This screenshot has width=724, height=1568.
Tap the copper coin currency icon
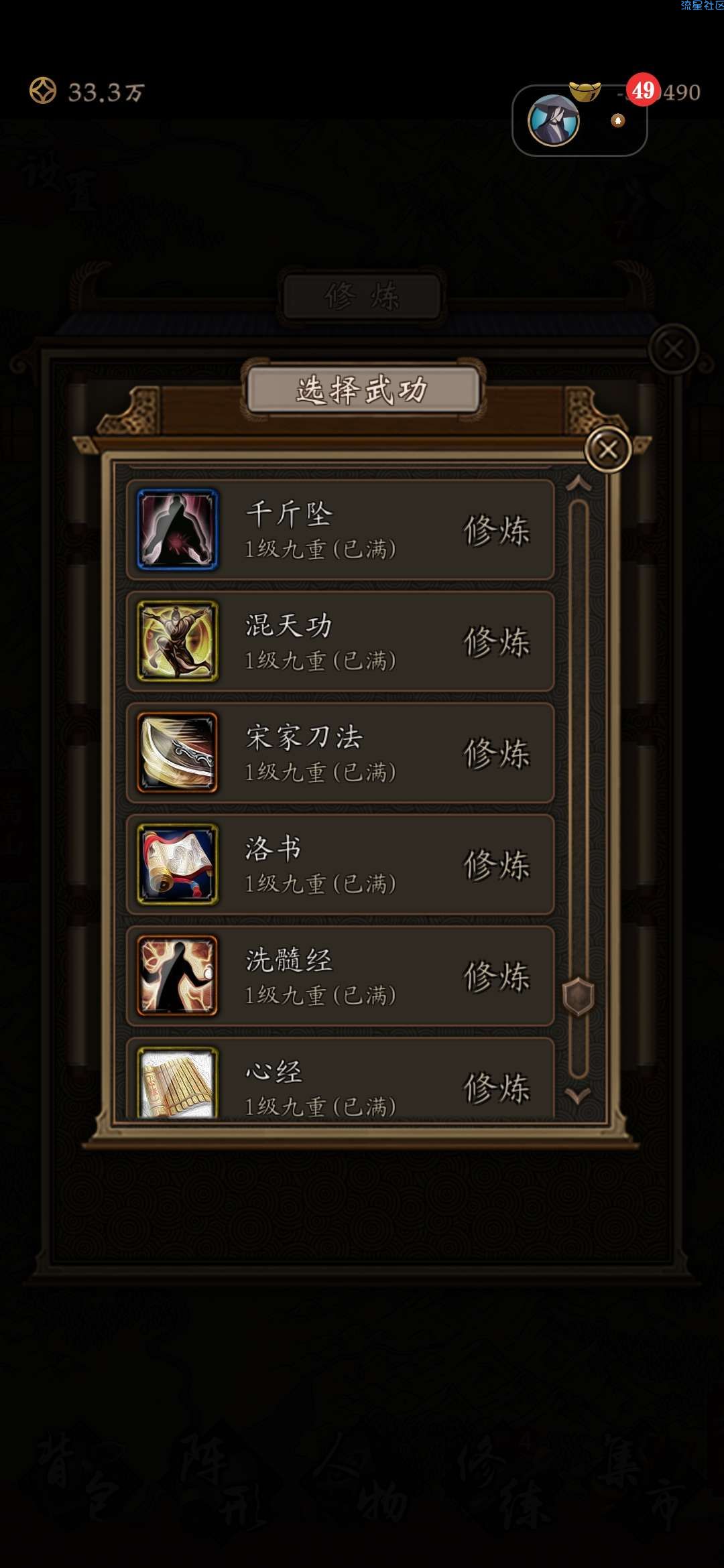(x=43, y=90)
